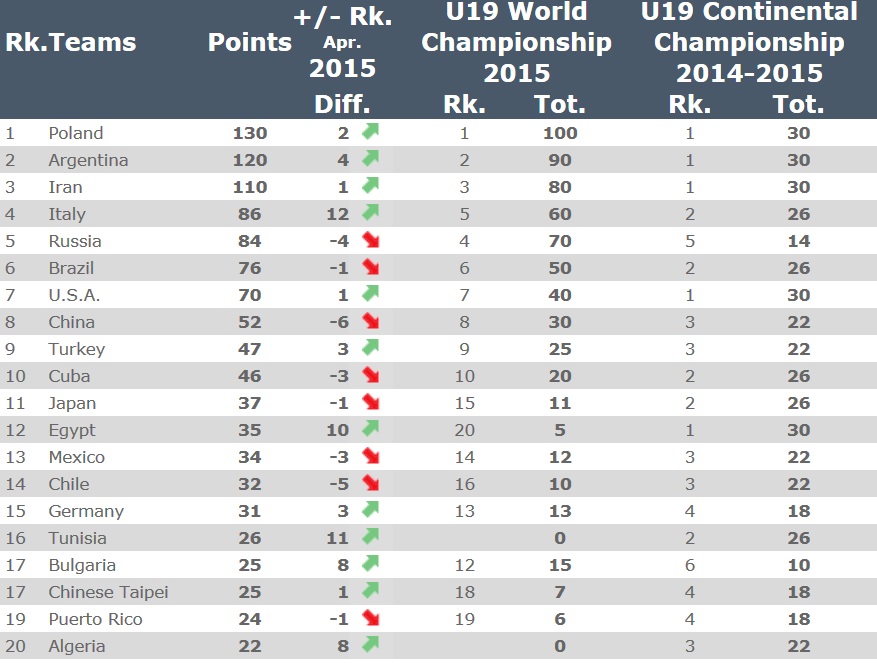This screenshot has height=663, width=877.
Task: Click the green up arrow for Egypt
Action: point(370,429)
